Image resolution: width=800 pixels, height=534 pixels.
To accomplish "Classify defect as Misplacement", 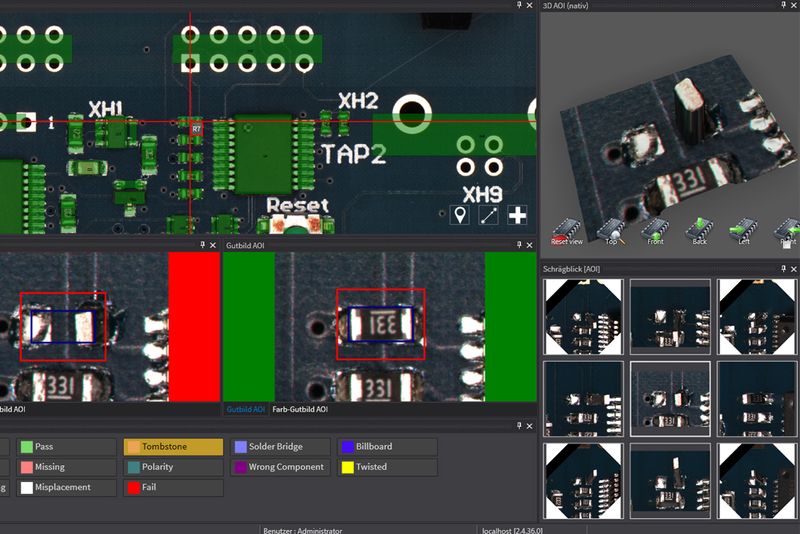I will (66, 488).
